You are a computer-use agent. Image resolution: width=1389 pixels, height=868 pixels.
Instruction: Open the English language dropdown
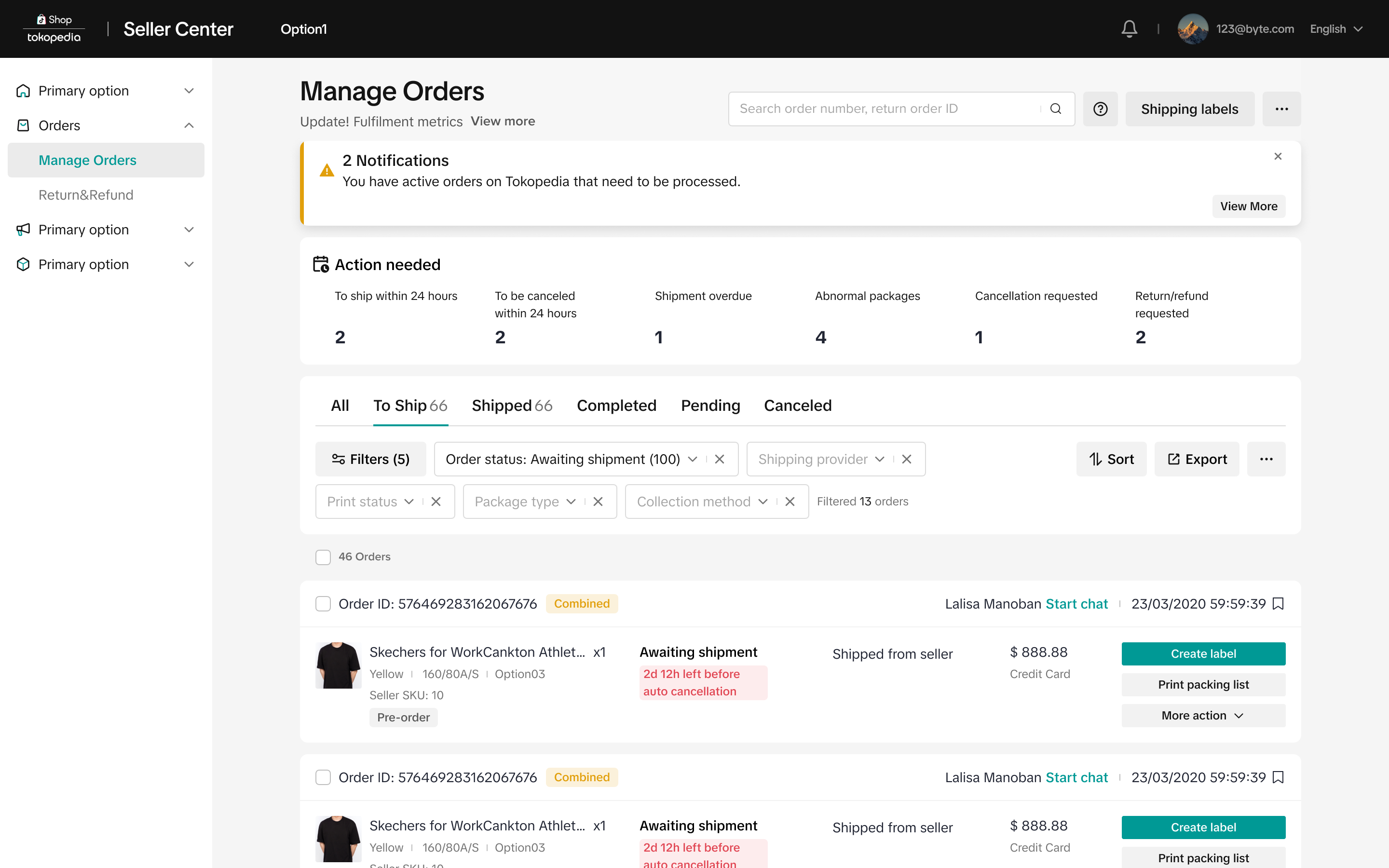coord(1335,29)
